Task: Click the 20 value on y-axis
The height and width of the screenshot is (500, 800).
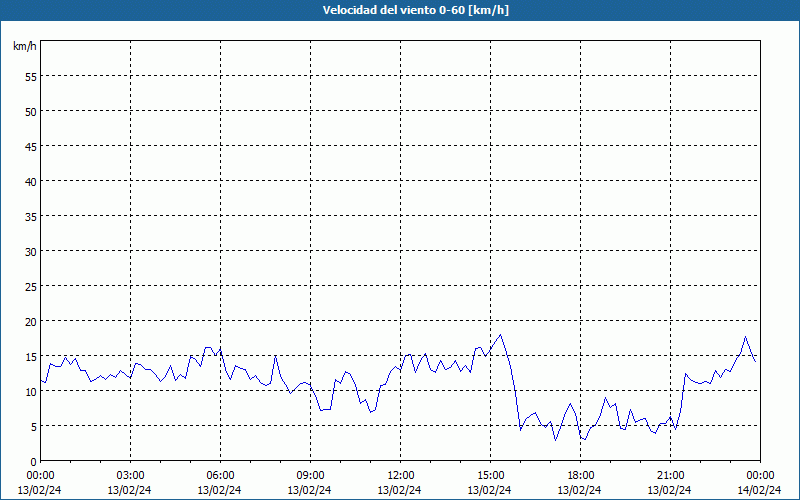Action: click(x=31, y=321)
